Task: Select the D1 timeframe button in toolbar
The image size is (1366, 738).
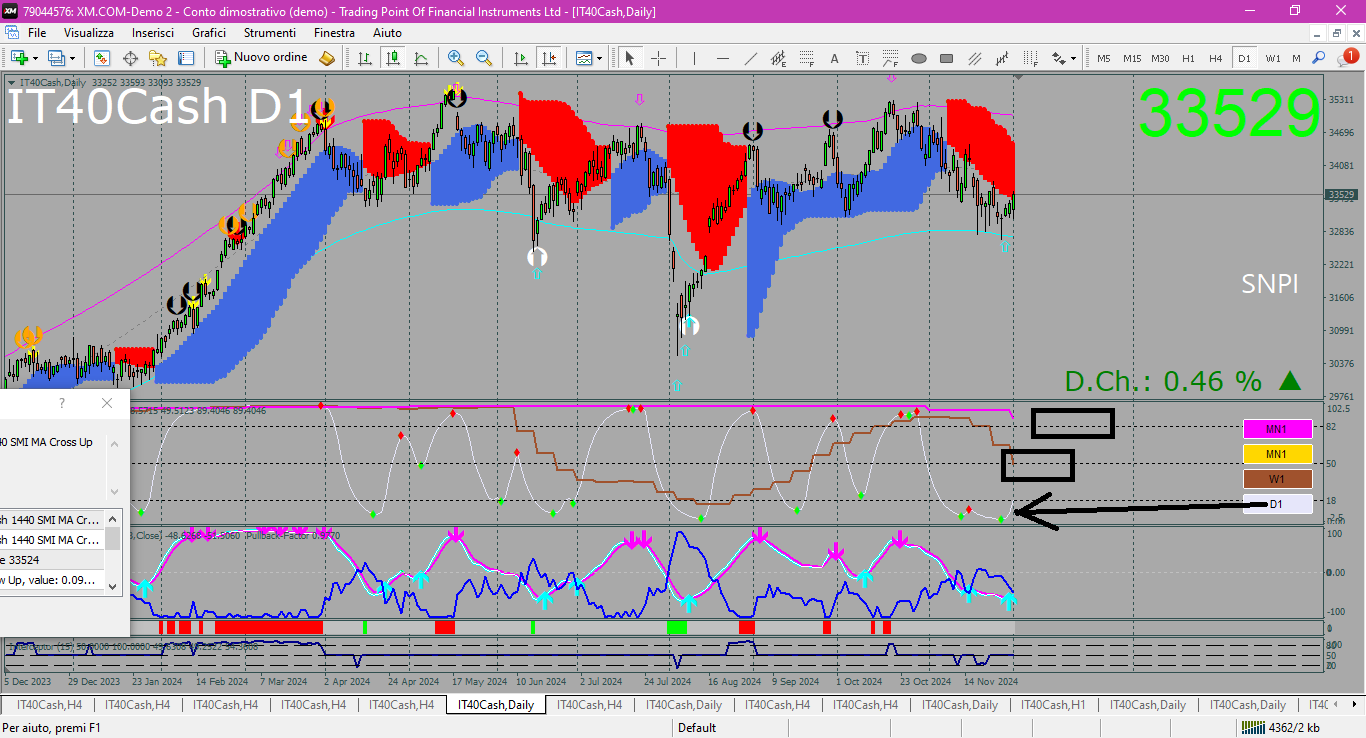Action: 1244,58
